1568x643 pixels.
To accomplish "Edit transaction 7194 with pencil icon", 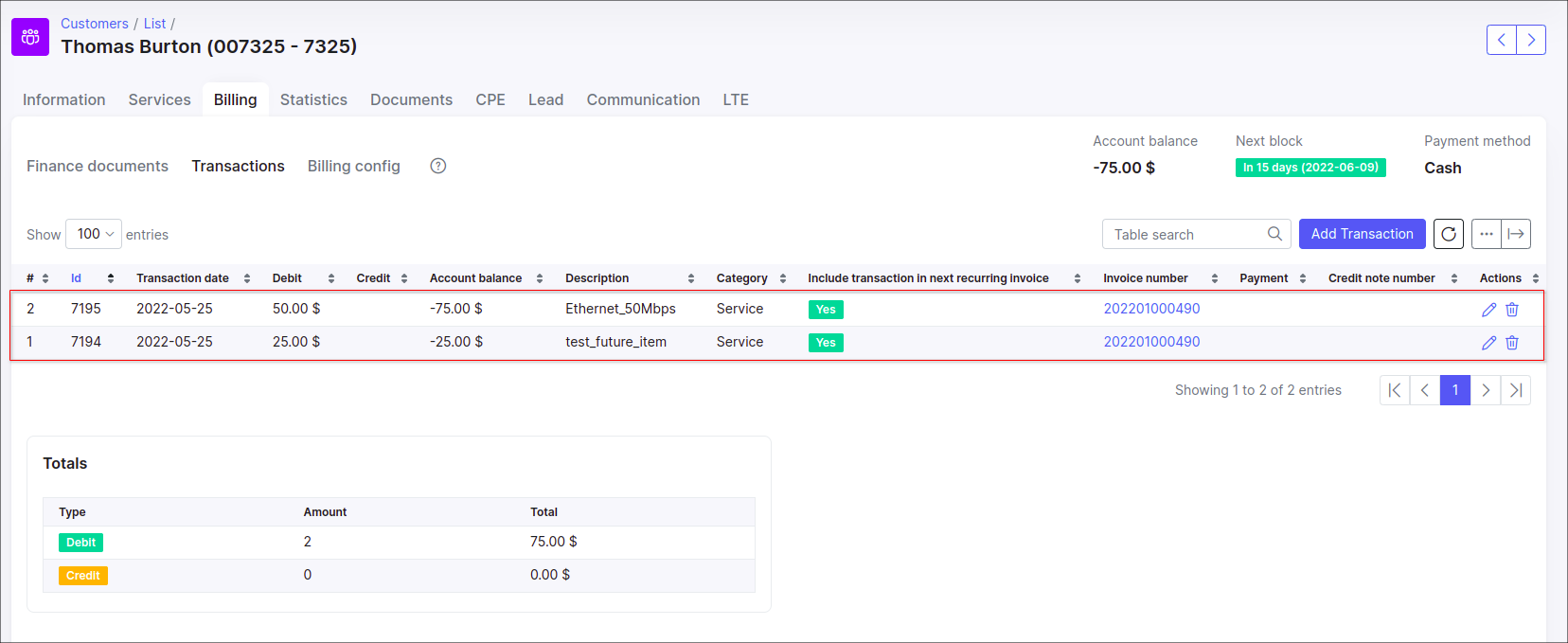I will [x=1488, y=343].
